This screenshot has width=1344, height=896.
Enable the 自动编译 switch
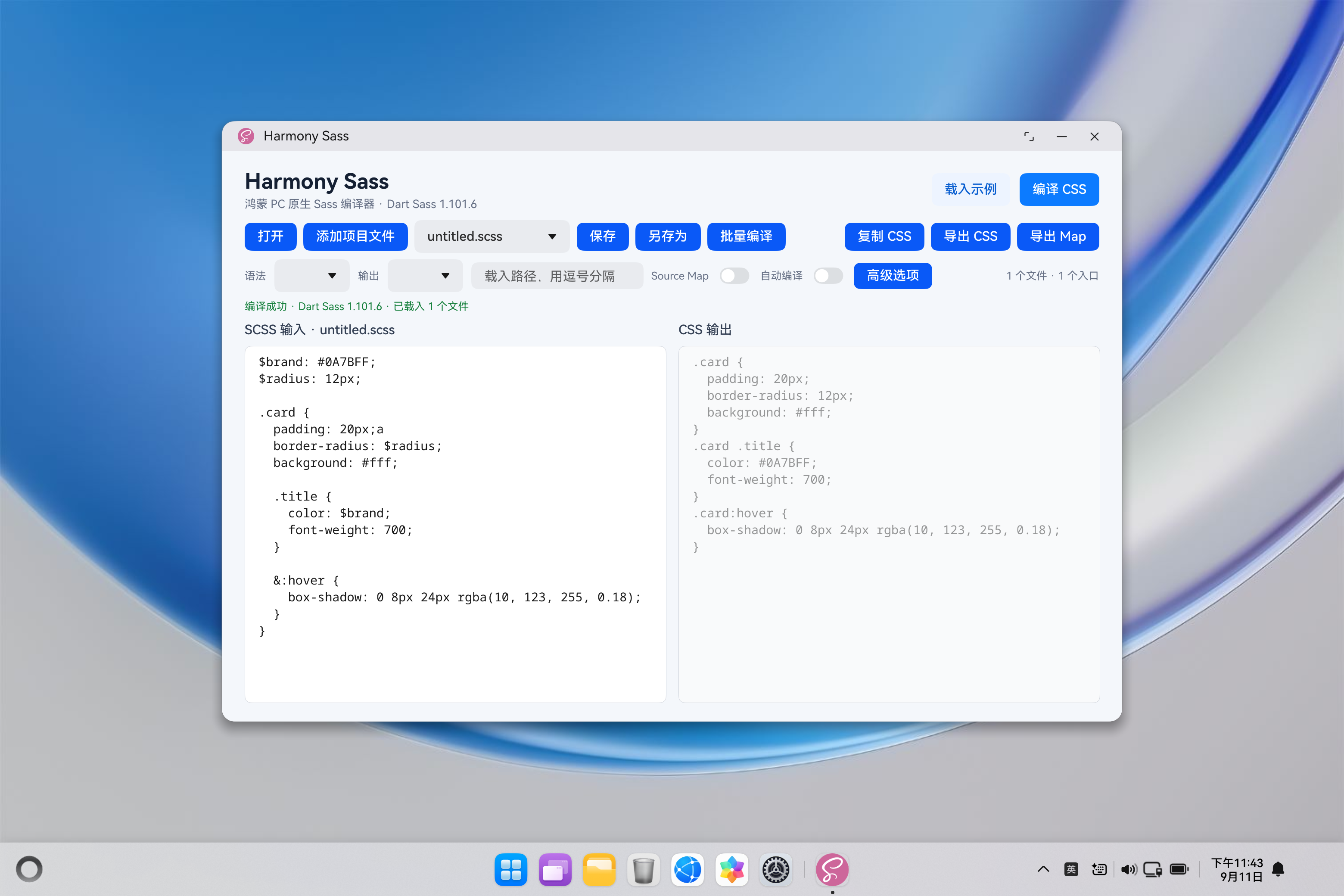pos(828,276)
